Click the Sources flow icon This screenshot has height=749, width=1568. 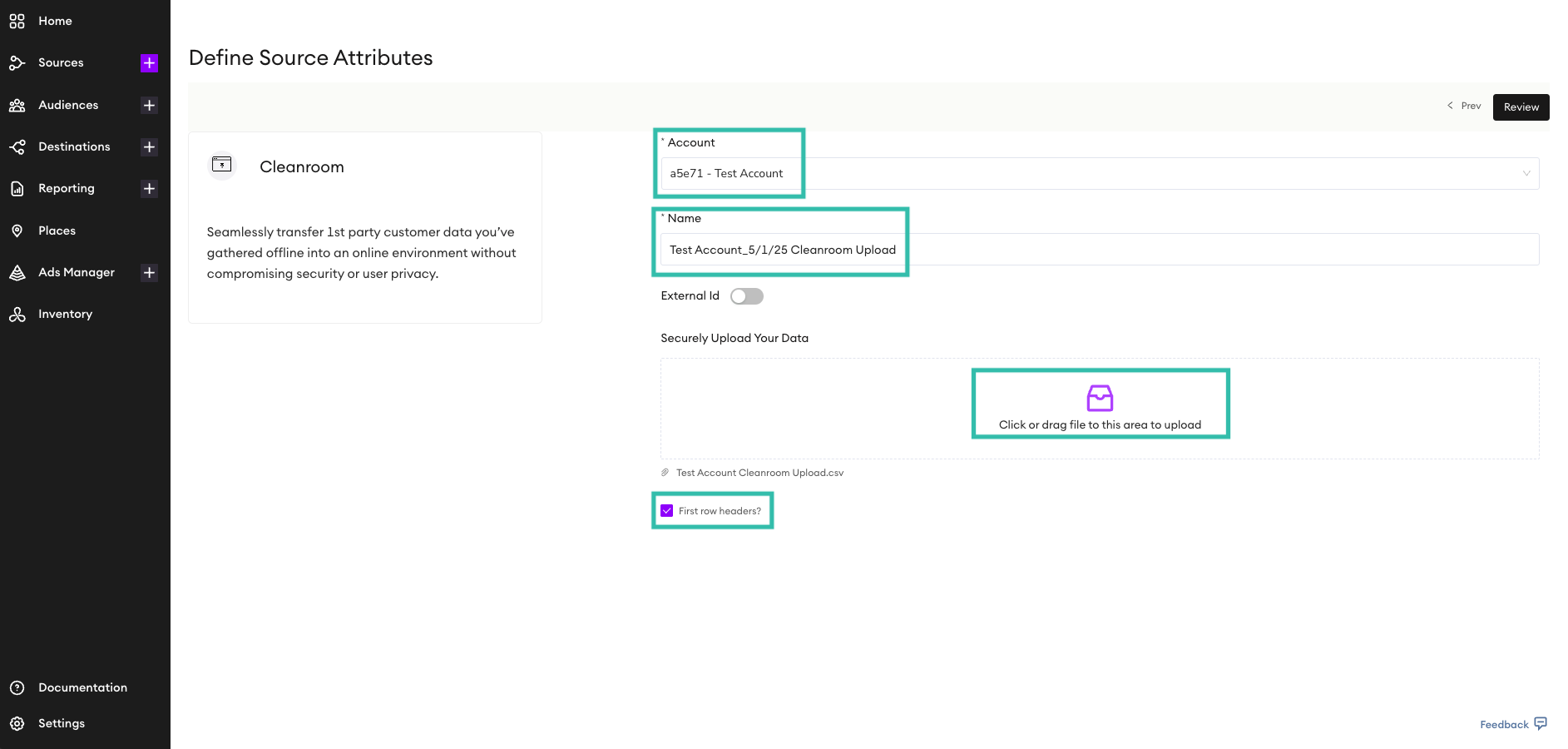pos(17,62)
